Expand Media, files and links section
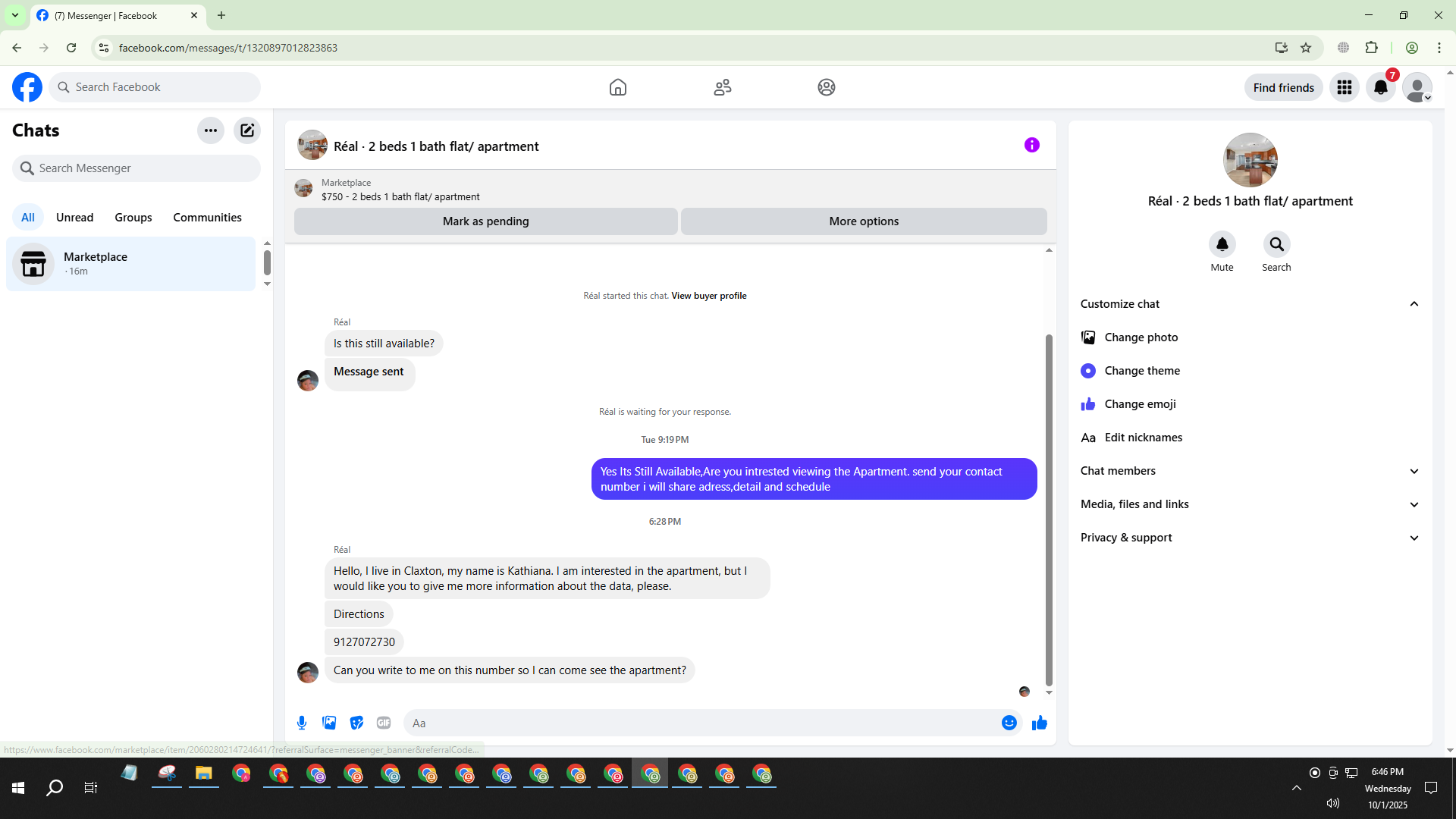This screenshot has width=1456, height=819. pyautogui.click(x=1249, y=504)
